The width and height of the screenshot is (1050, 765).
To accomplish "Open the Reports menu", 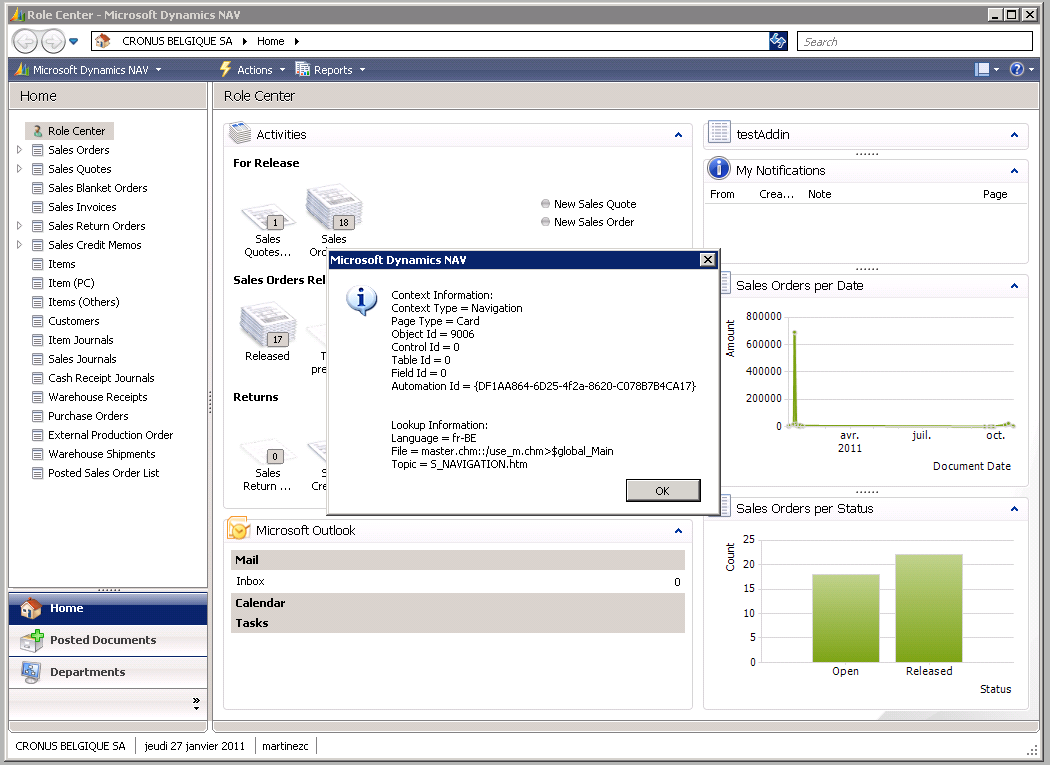I will click(x=332, y=70).
